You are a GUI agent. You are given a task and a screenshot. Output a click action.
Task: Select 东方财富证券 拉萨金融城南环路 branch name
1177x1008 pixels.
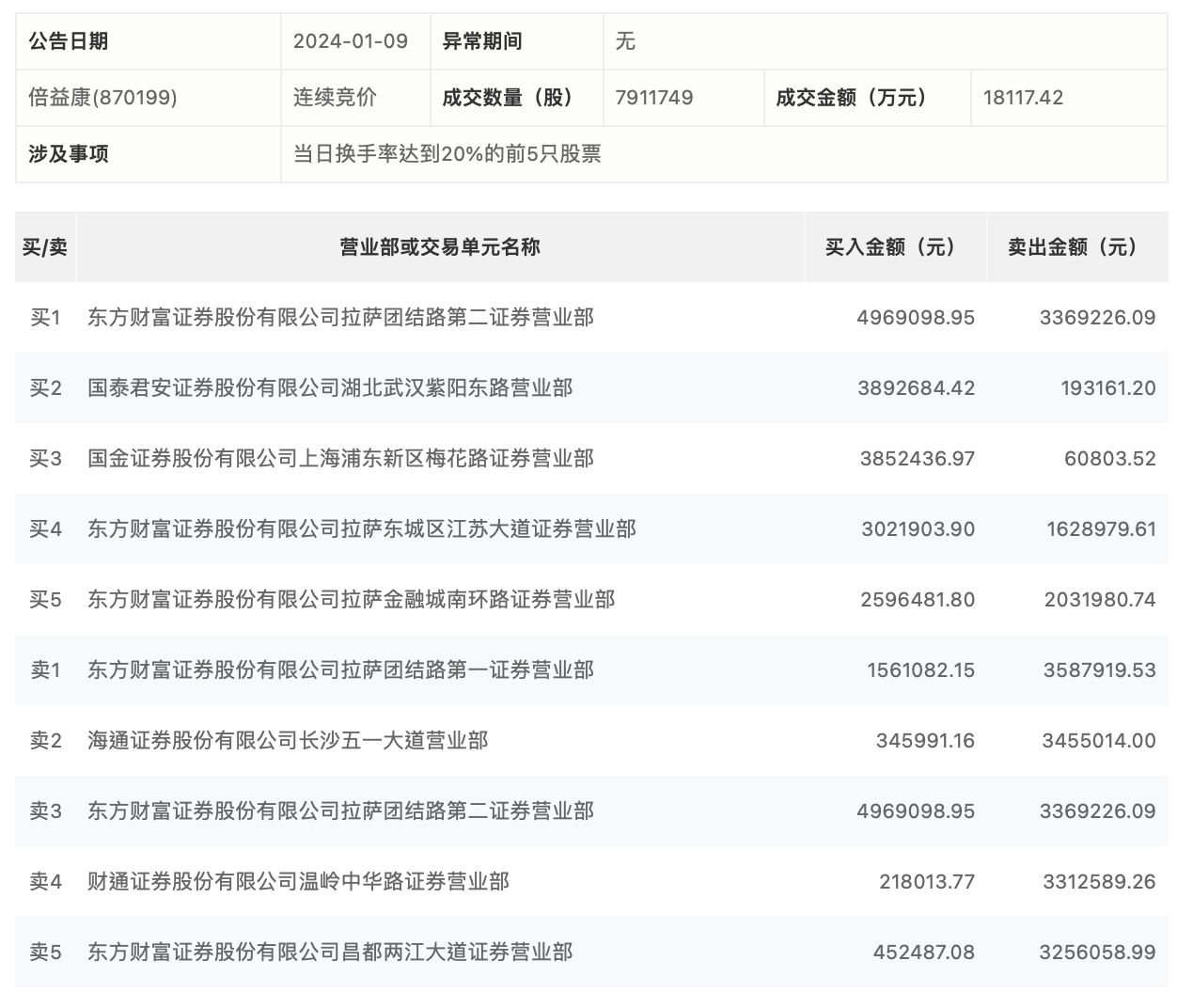(x=352, y=600)
